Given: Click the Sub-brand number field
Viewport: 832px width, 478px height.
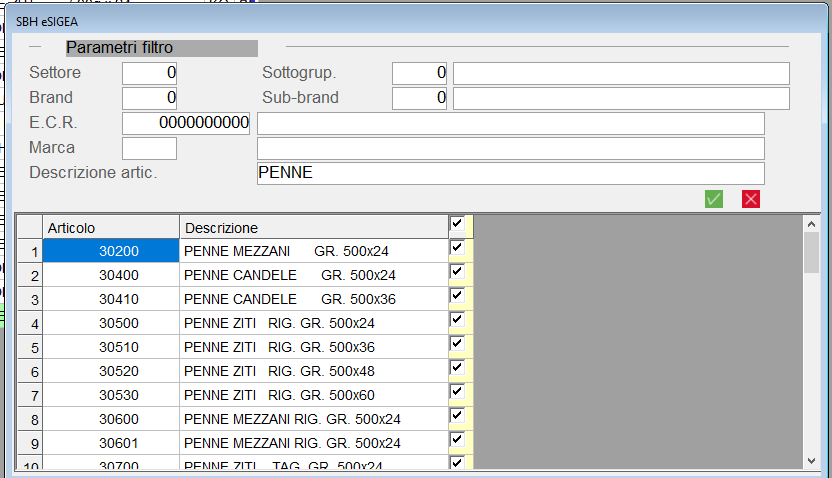Looking at the screenshot, I should pyautogui.click(x=419, y=98).
